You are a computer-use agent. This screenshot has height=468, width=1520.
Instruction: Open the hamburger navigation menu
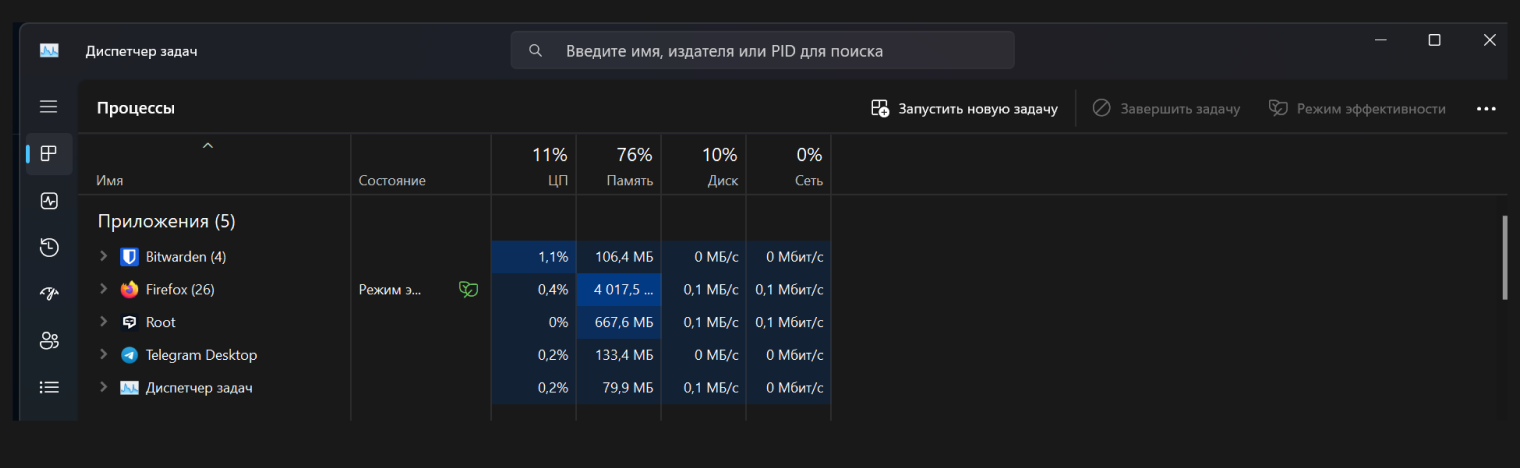point(49,107)
